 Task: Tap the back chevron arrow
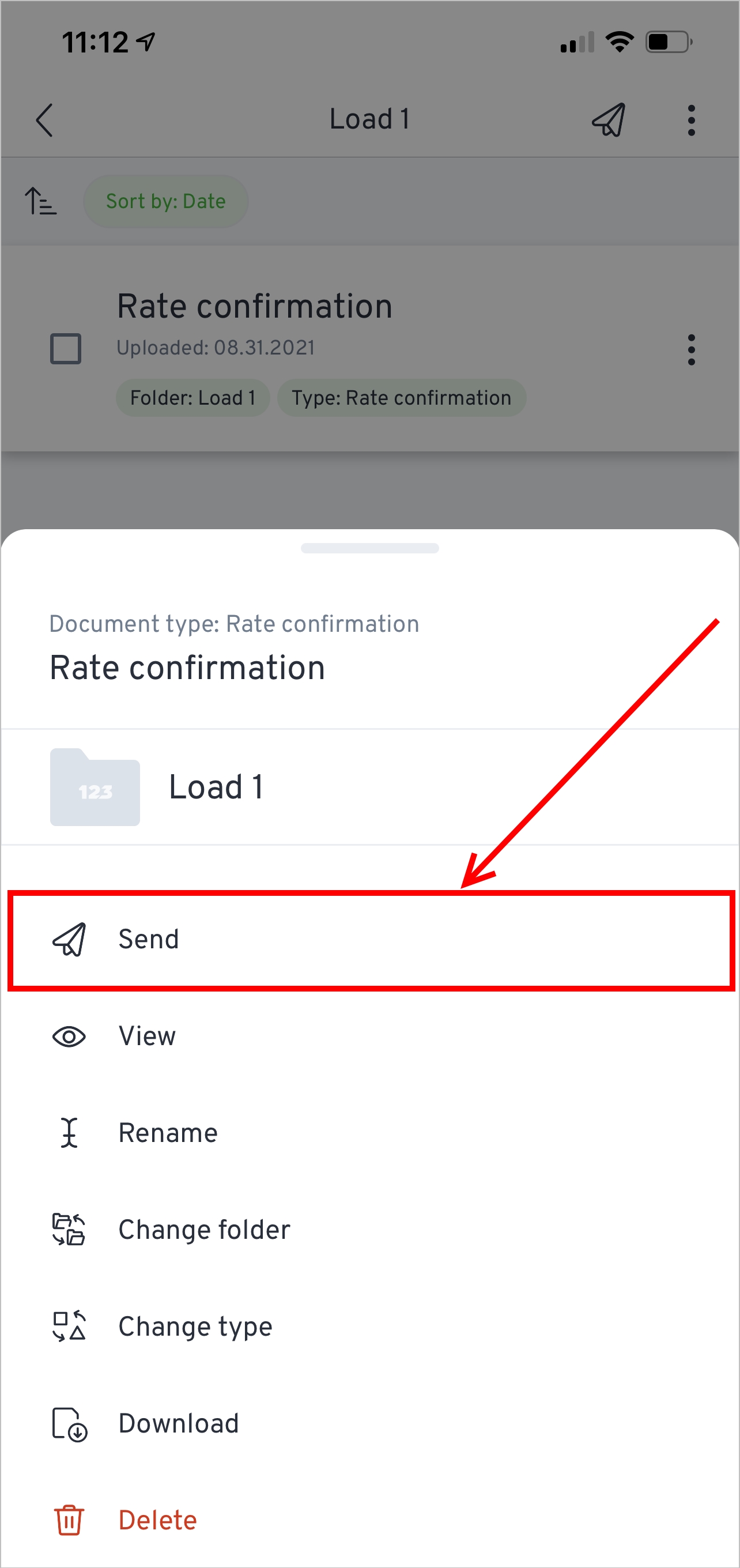click(44, 120)
